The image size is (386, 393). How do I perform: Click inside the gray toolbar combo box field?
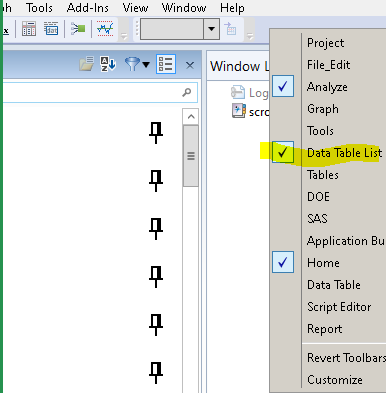[x=172, y=29]
